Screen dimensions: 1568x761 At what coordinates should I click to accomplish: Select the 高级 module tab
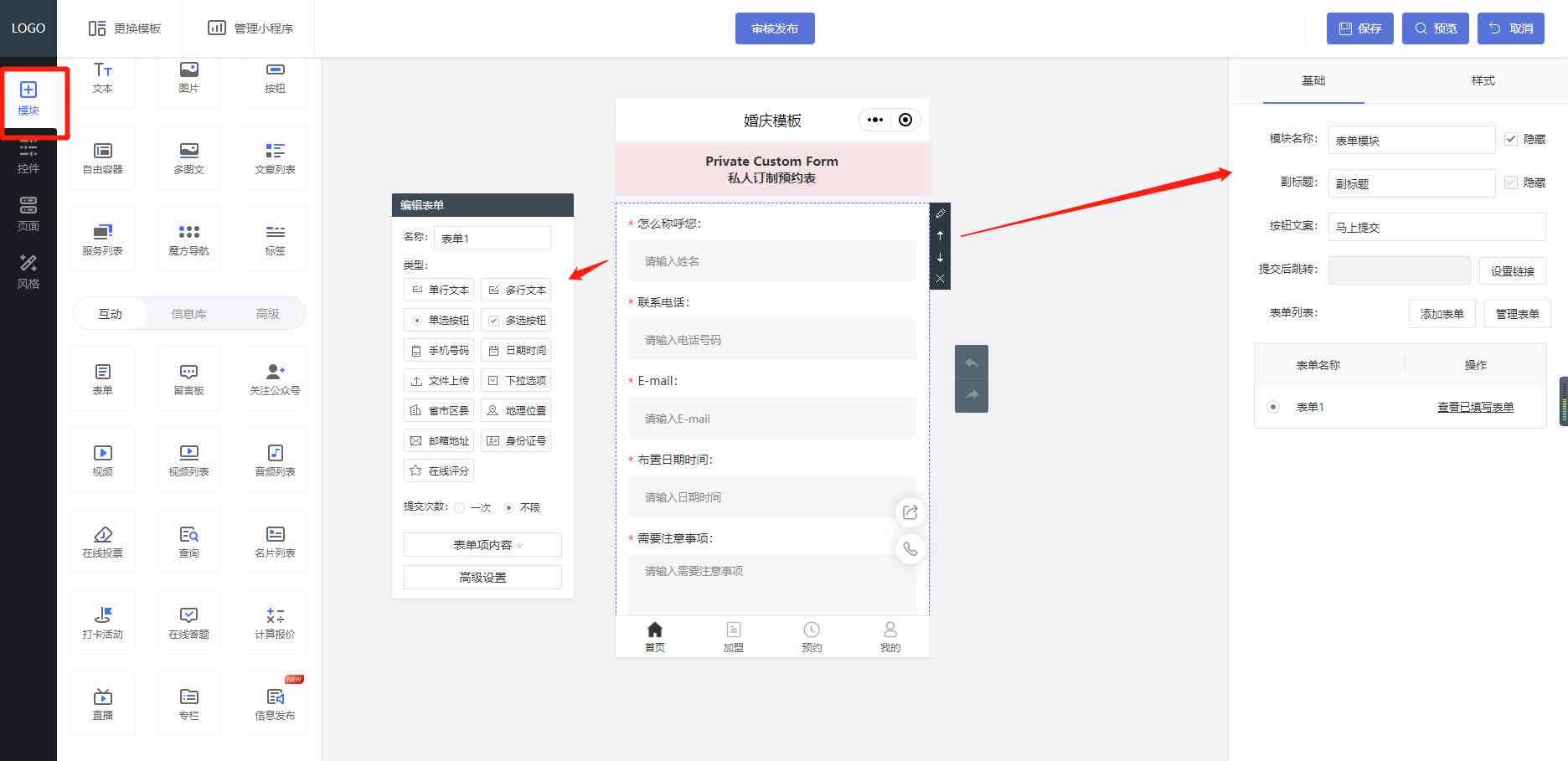tap(267, 314)
